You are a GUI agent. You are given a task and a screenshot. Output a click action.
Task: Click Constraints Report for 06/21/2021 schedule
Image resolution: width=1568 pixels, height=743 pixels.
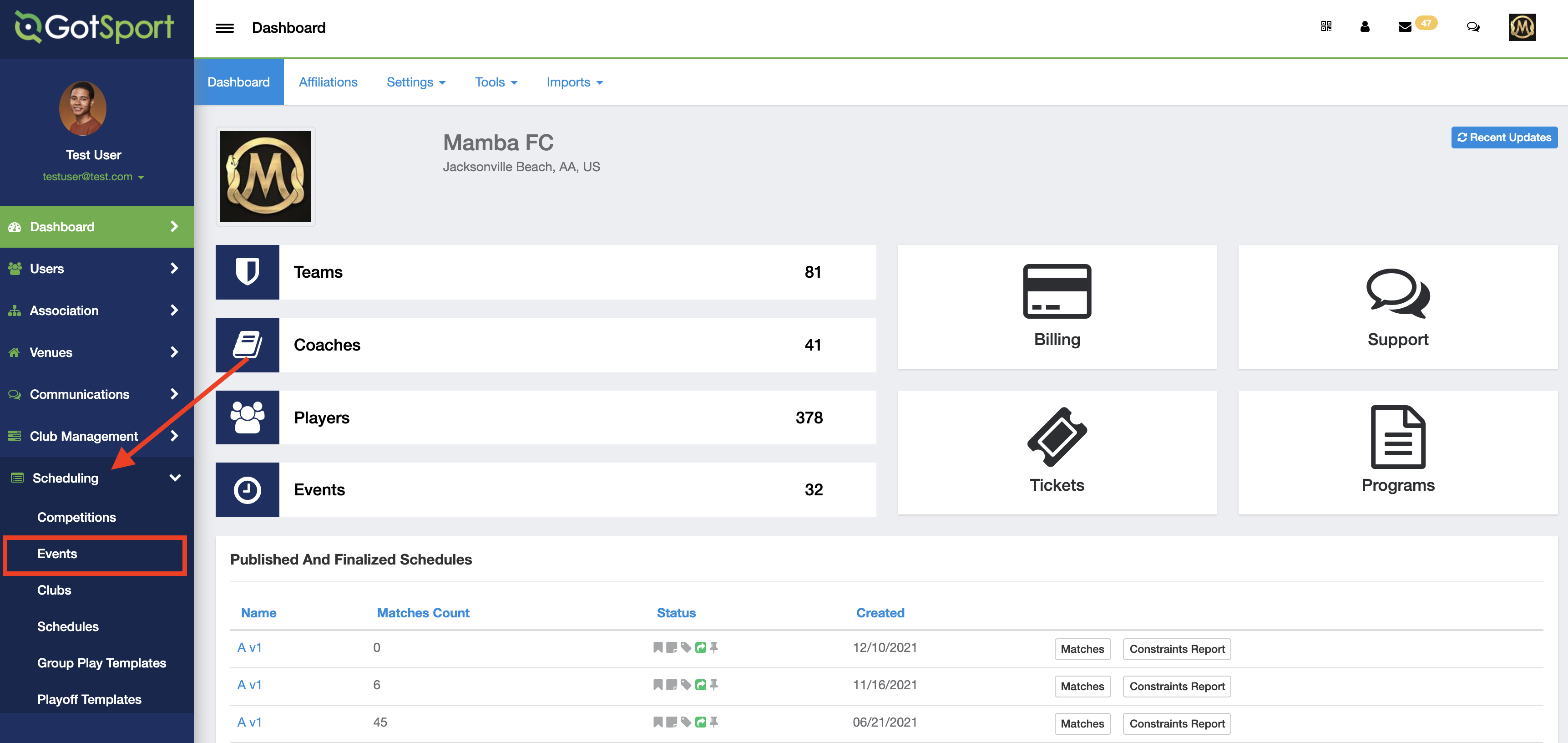point(1177,723)
